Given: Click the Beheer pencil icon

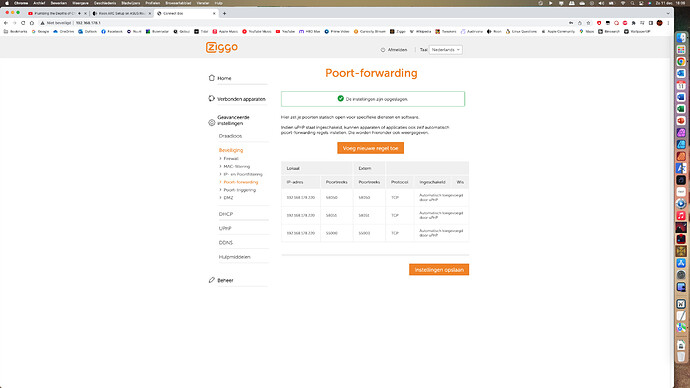Looking at the screenshot, I should [x=212, y=280].
